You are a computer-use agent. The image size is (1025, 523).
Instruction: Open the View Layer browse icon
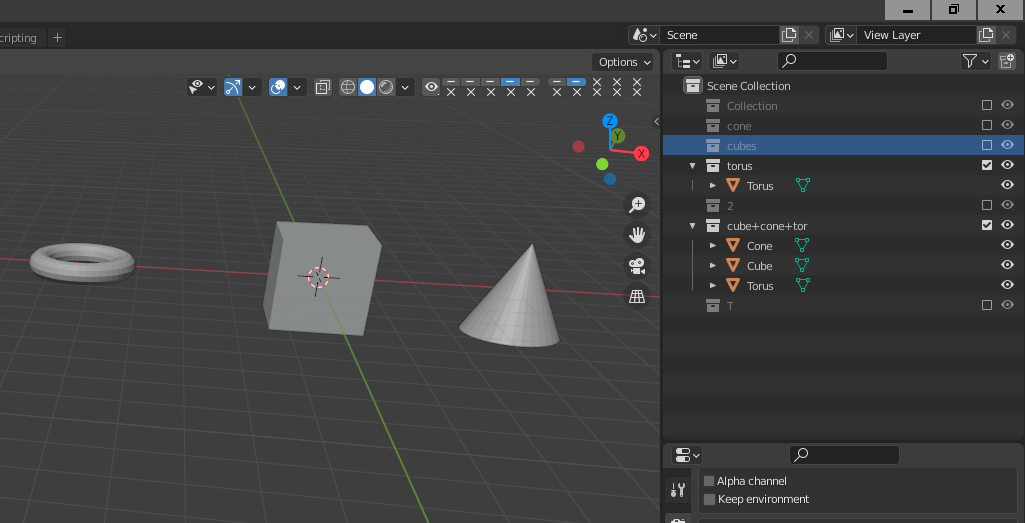[x=841, y=35]
